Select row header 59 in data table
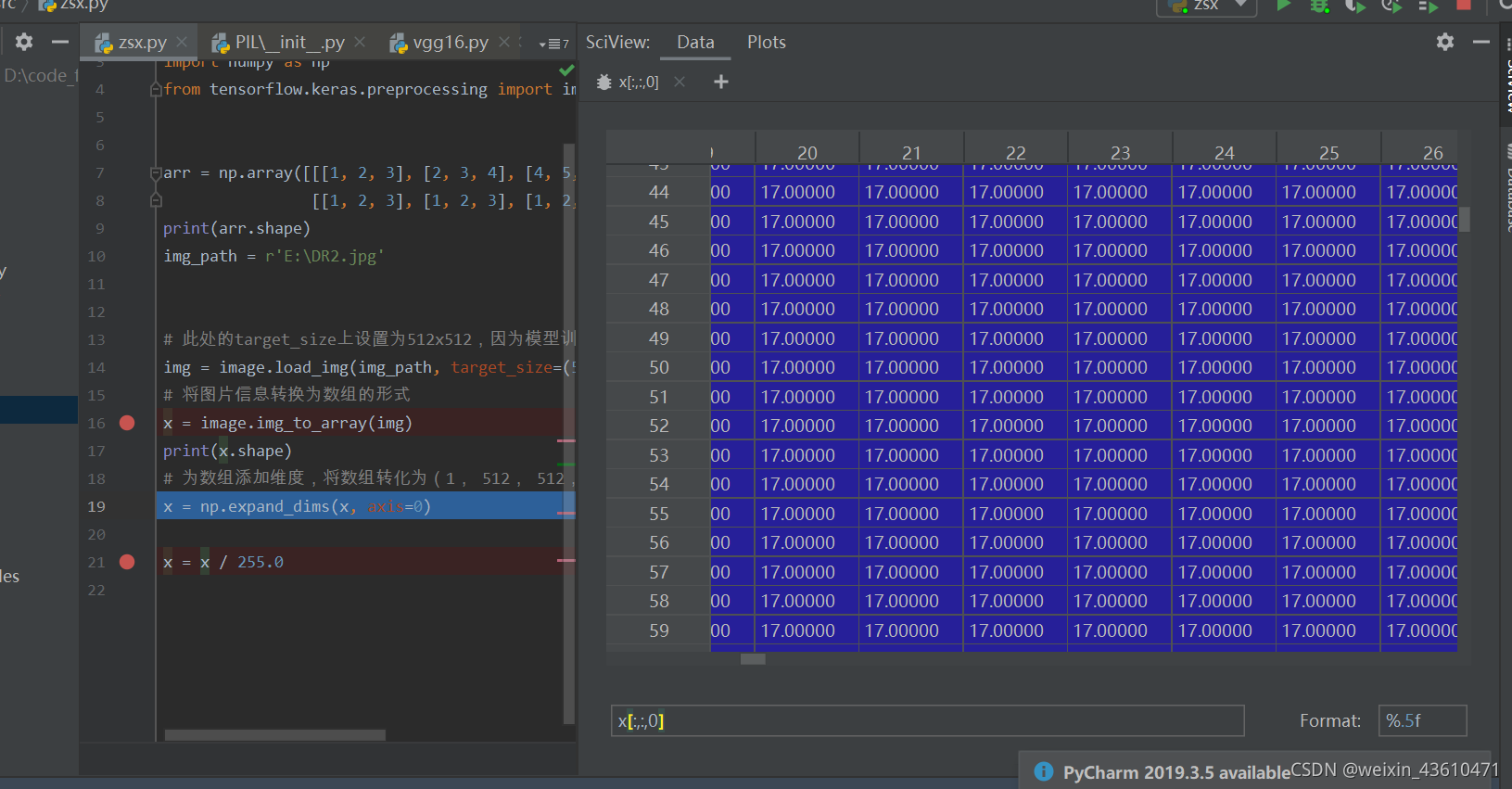The height and width of the screenshot is (789, 1512). (659, 630)
